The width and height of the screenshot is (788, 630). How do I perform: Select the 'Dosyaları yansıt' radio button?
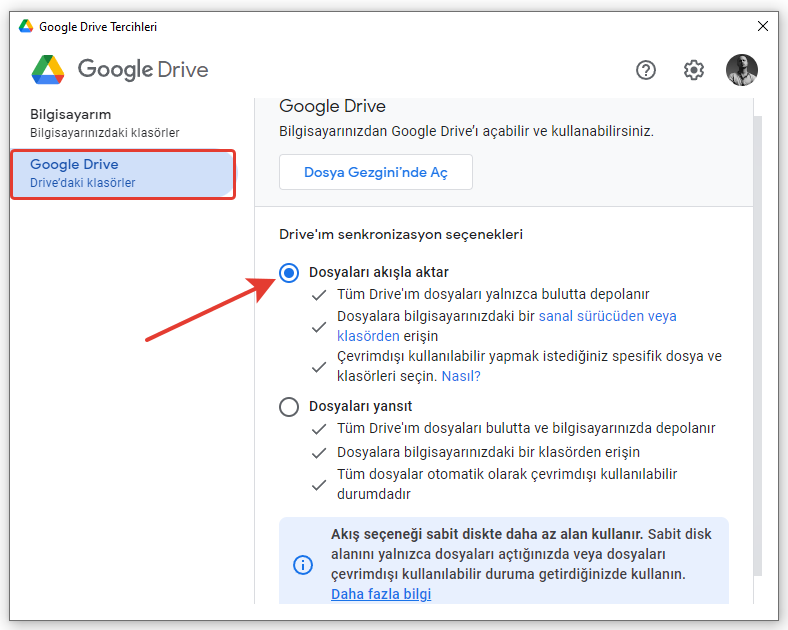[289, 406]
